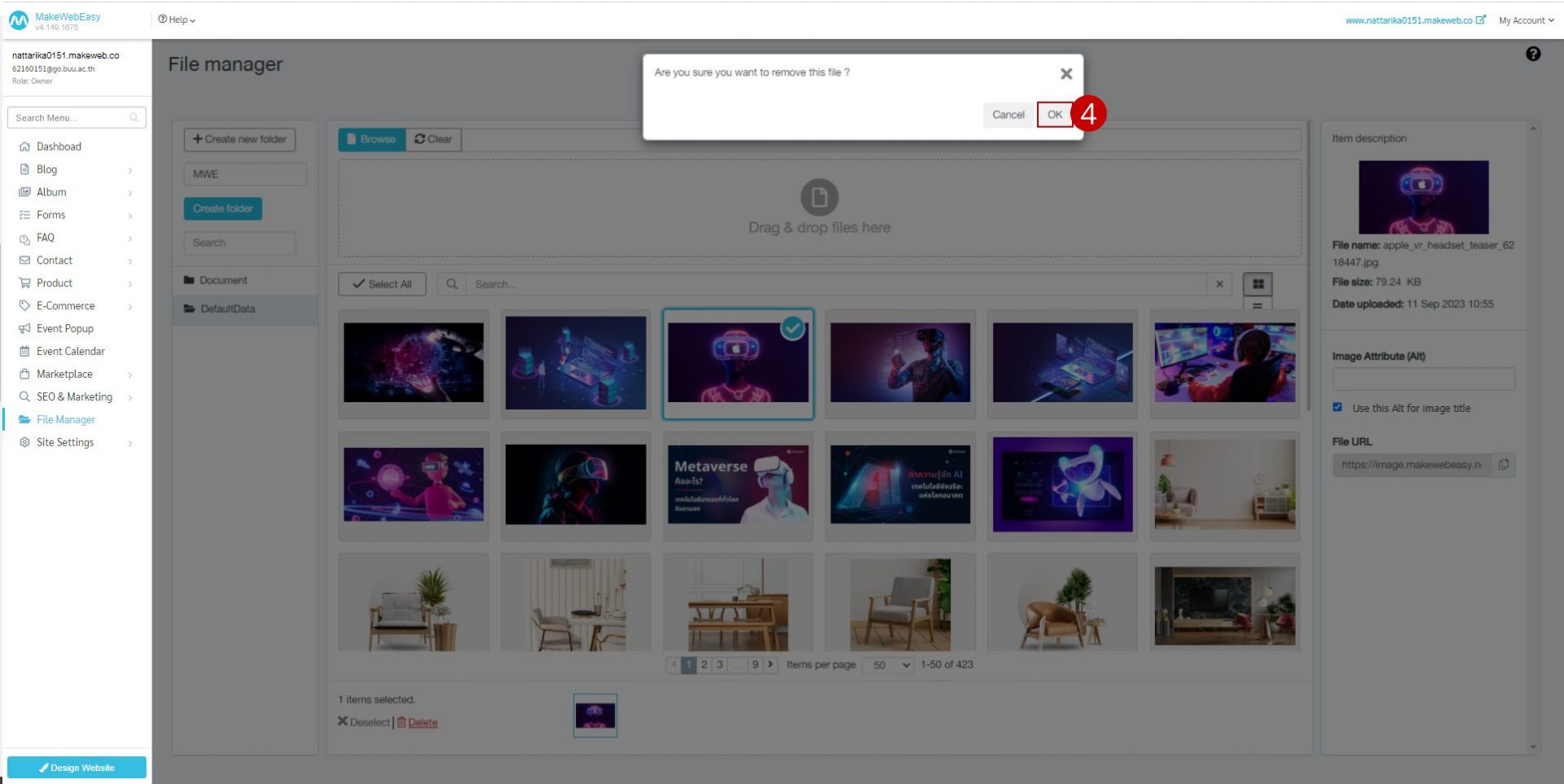Viewport: 1564px width, 784px height.
Task: Uncheck 'Use this Alt for image title'
Action: pos(1338,407)
